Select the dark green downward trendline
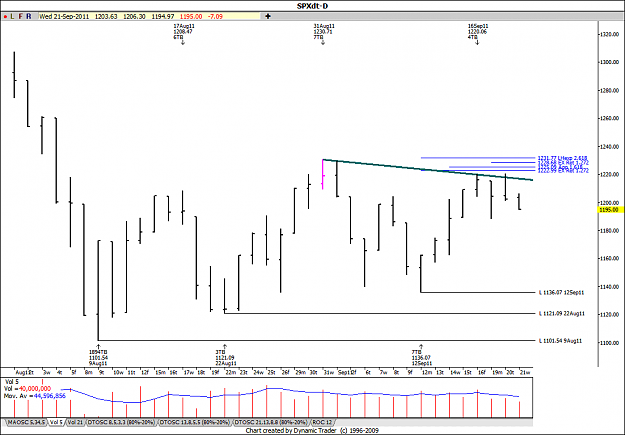 [x=428, y=170]
